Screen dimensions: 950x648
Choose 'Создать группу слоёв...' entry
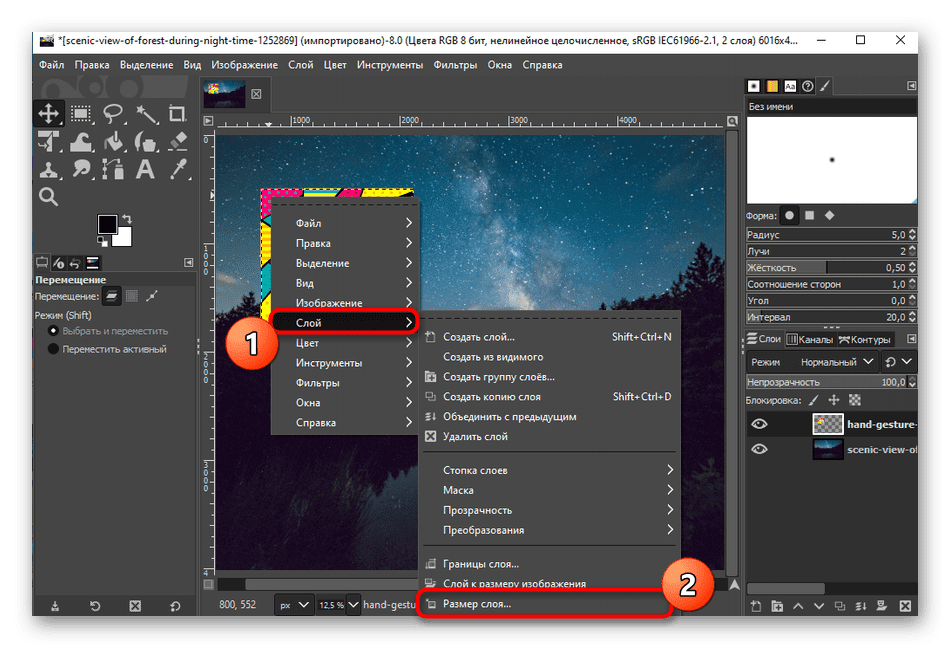(550, 377)
